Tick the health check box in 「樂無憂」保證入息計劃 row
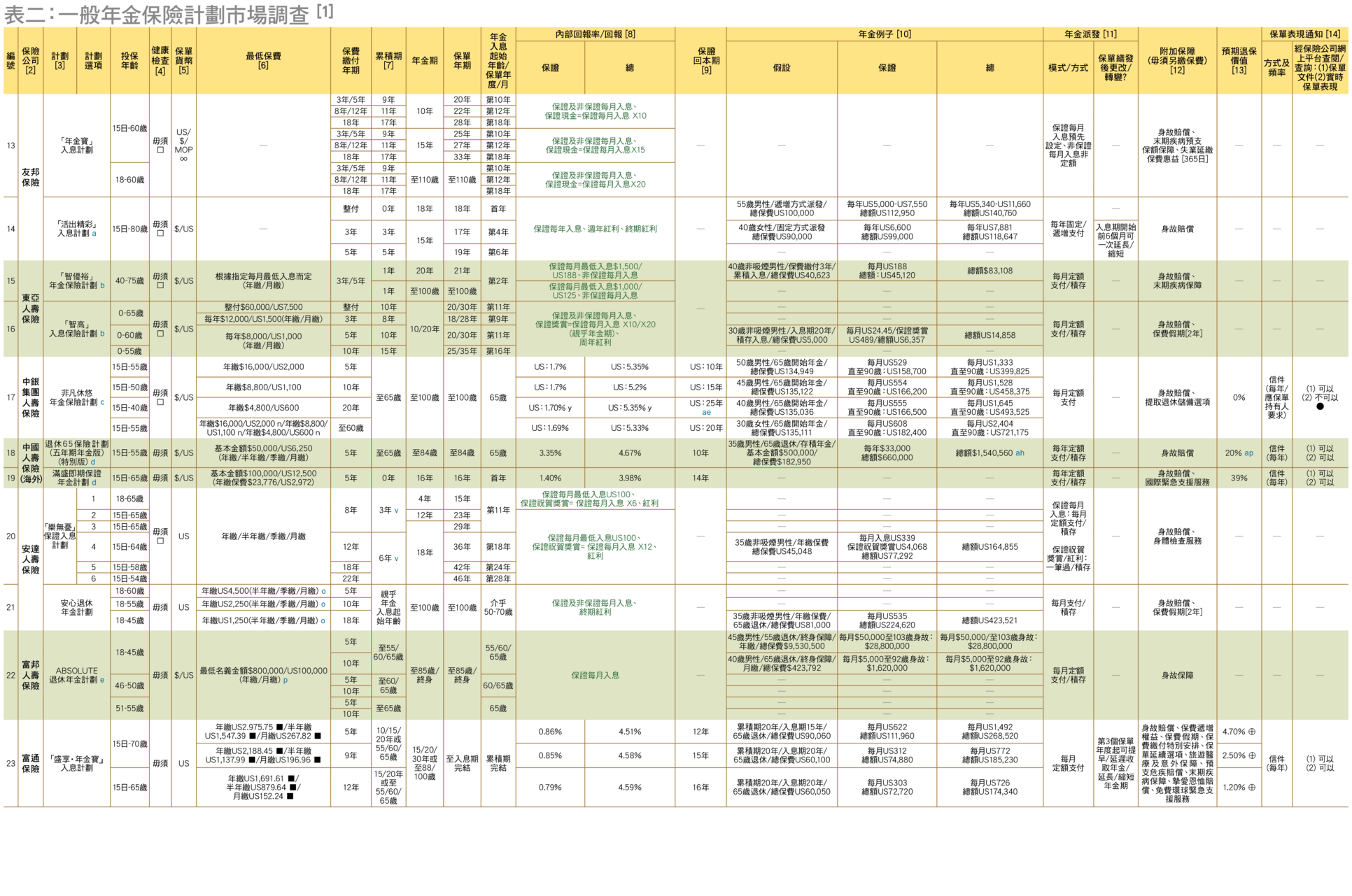Viewport: 1352px width, 896px height. click(x=160, y=541)
